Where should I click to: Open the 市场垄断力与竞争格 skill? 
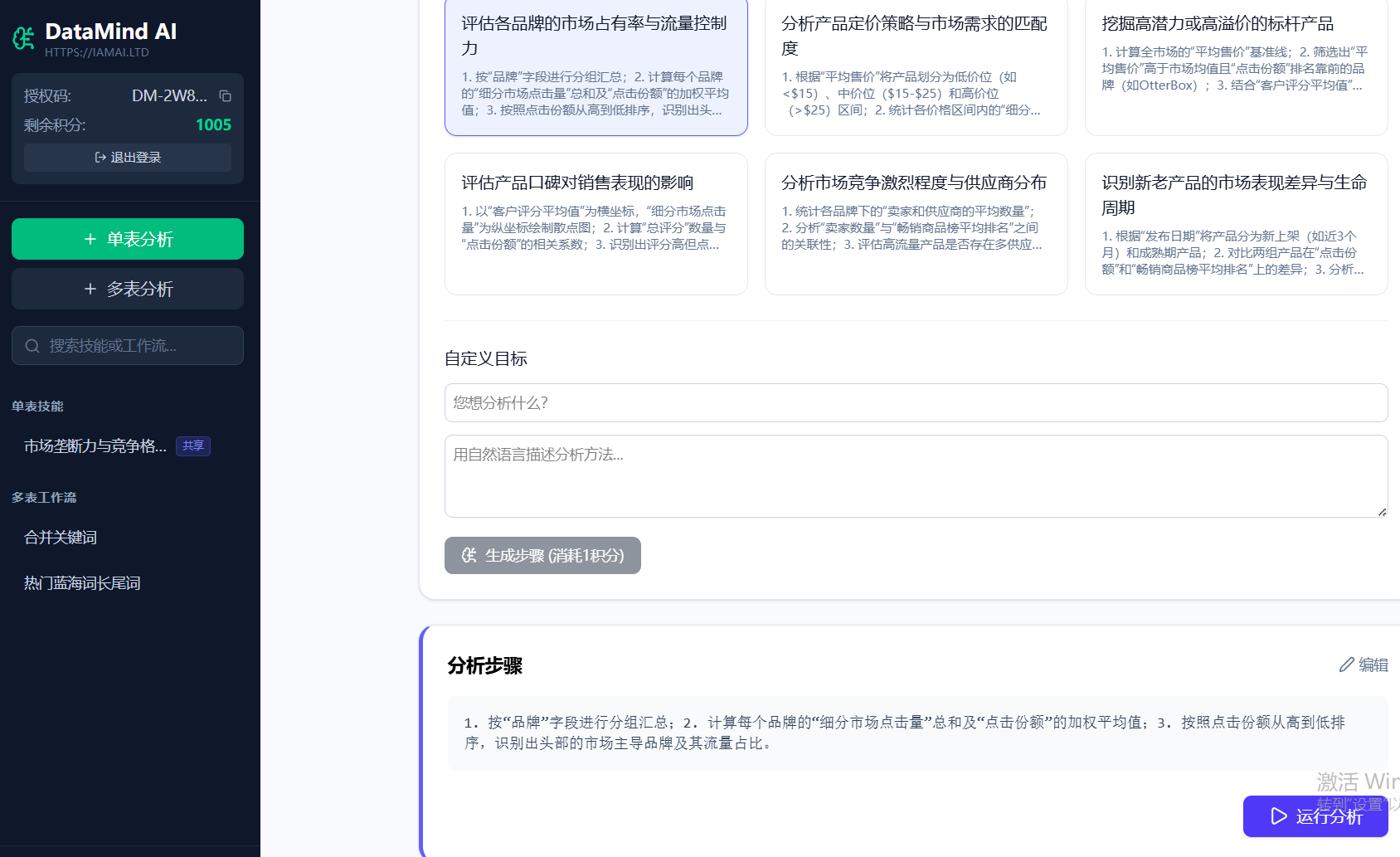95,446
